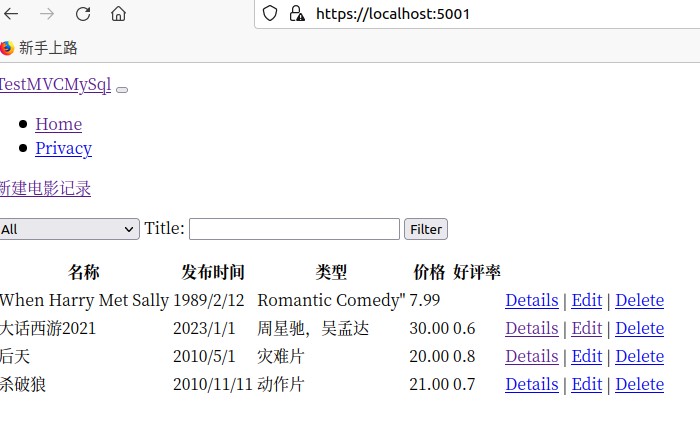
Task: Edit the 后天 record
Action: [587, 356]
